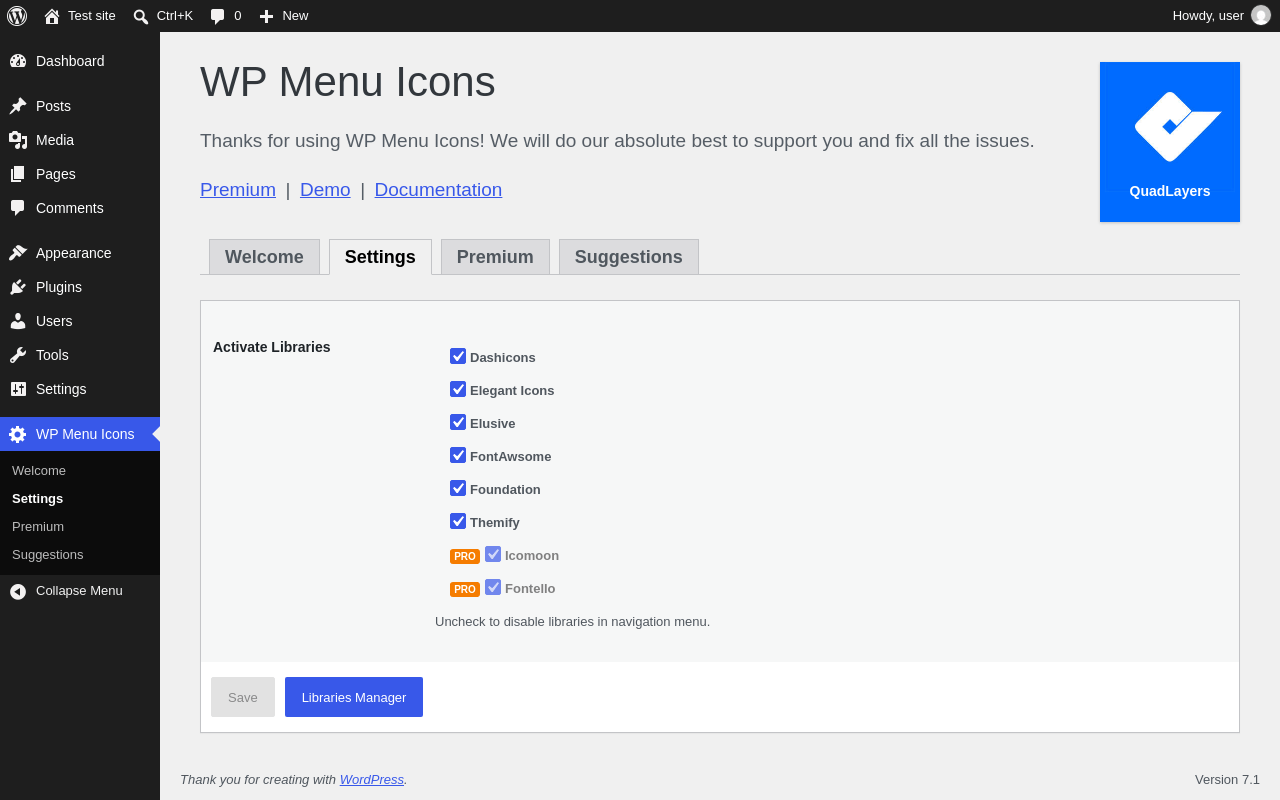Viewport: 1280px width, 800px height.
Task: Go to the Suggestions tab
Action: pos(629,257)
